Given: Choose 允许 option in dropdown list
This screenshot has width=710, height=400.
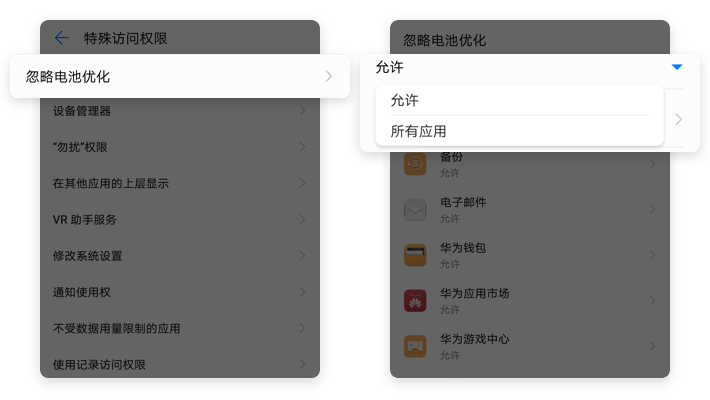Looking at the screenshot, I should (519, 100).
